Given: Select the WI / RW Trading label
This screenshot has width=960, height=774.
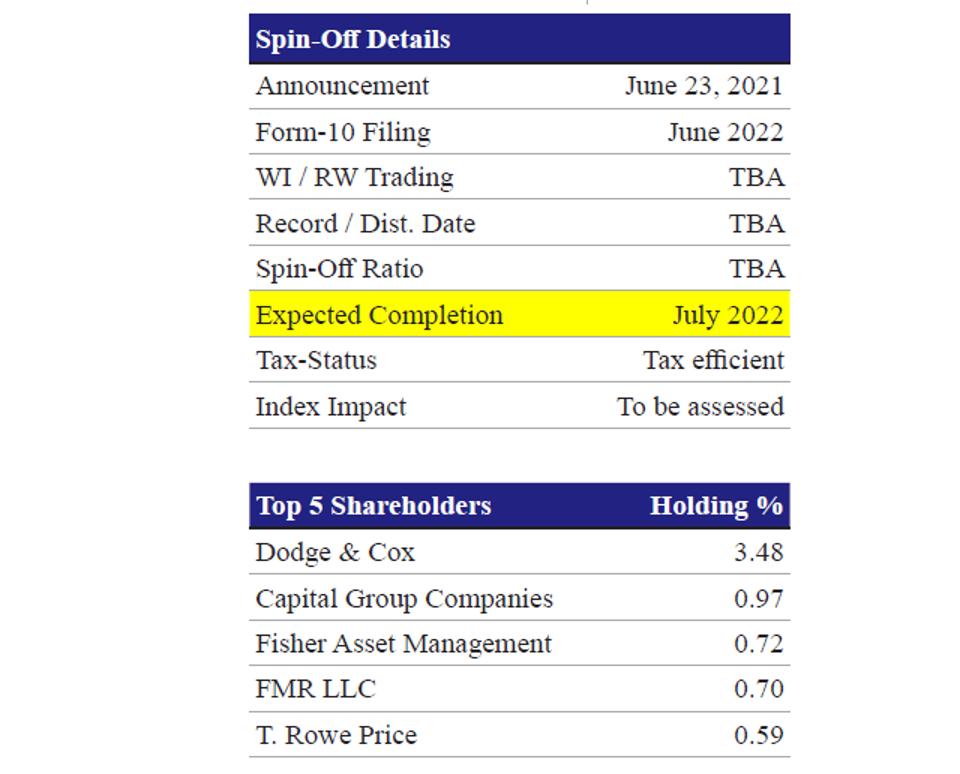Looking at the screenshot, I should pos(354,178).
